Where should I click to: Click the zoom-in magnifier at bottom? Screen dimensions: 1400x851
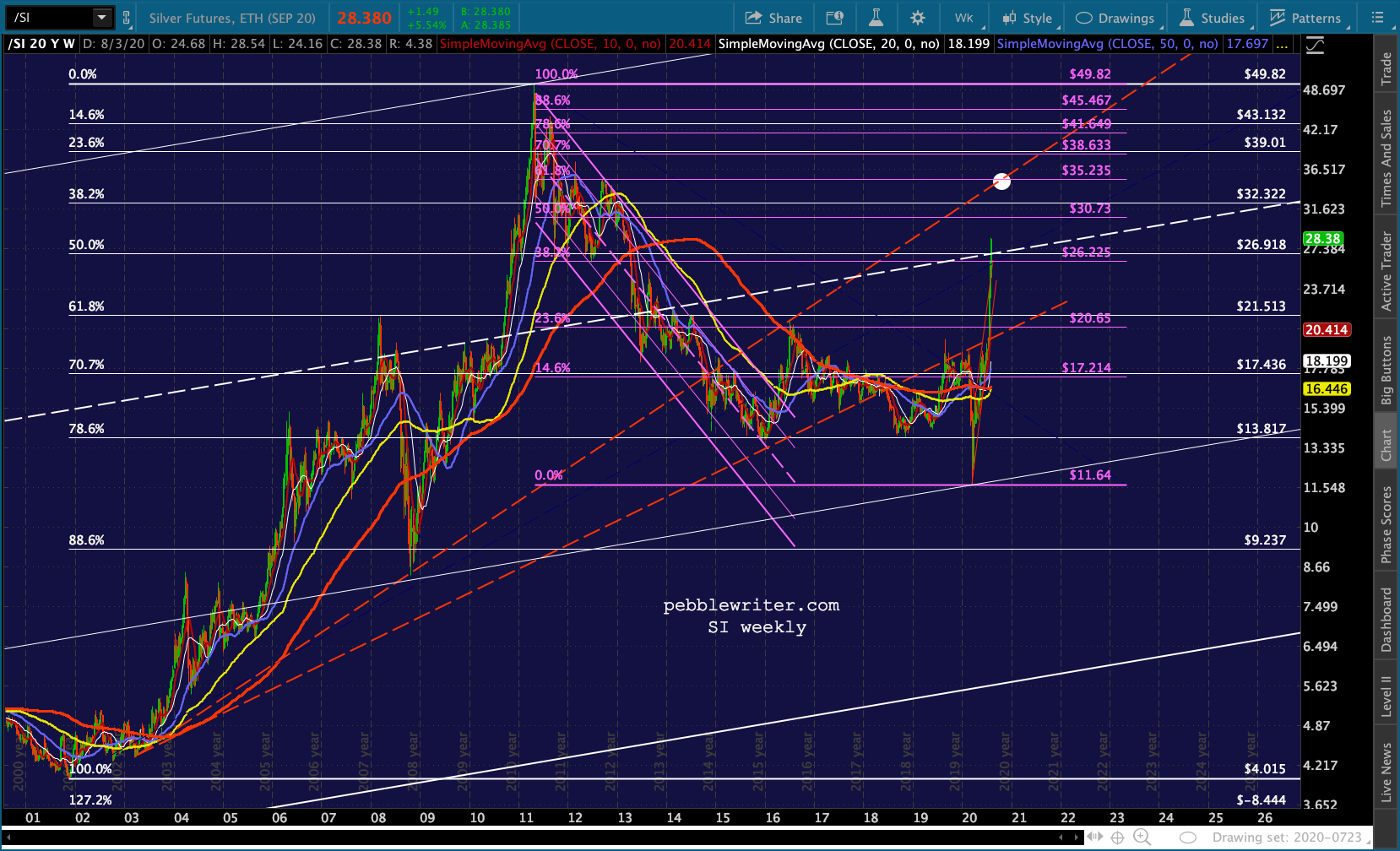(x=1141, y=837)
